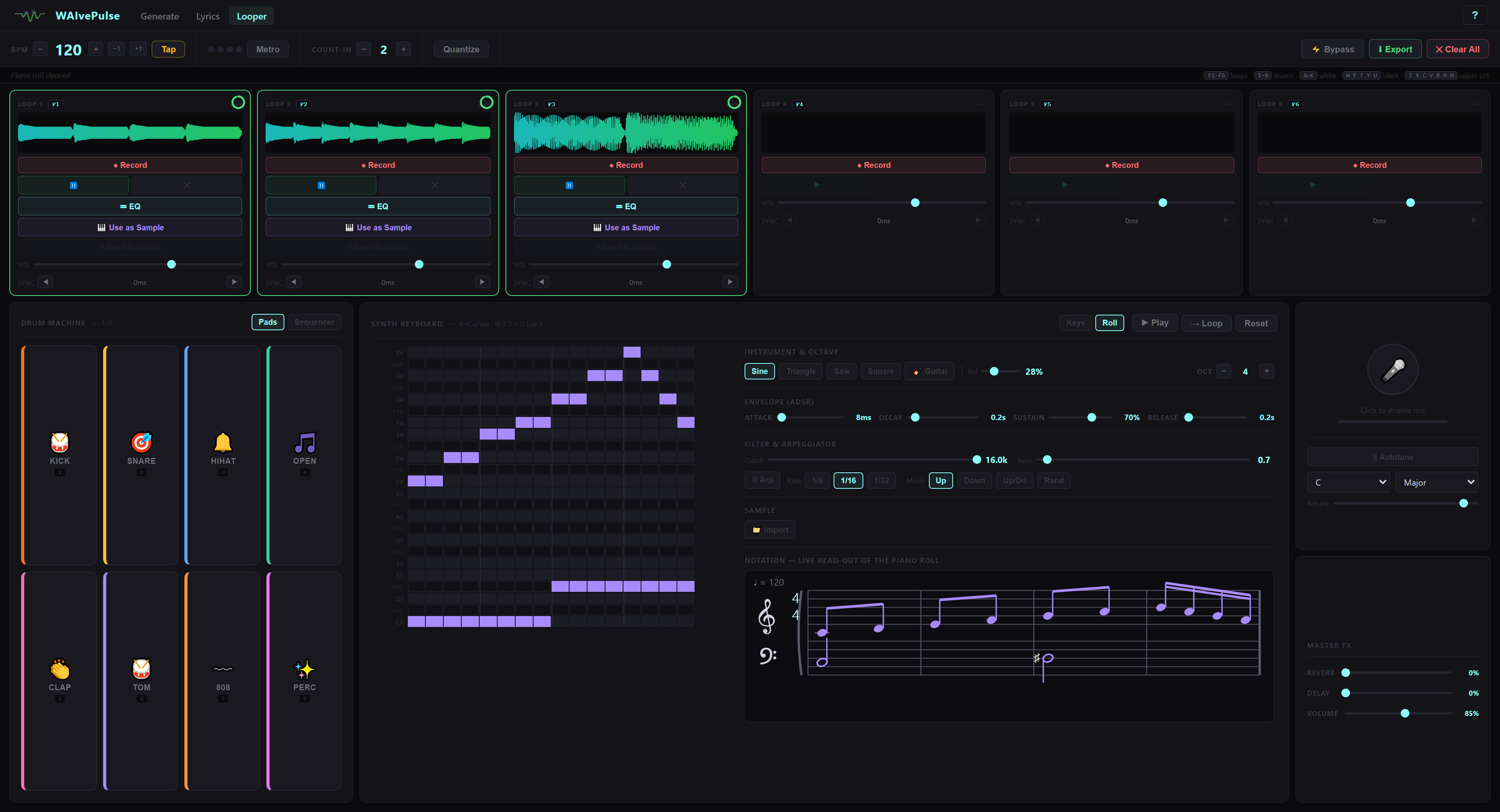Decrease BPM with minus button
Image resolution: width=1500 pixels, height=812 pixels.
click(40, 49)
